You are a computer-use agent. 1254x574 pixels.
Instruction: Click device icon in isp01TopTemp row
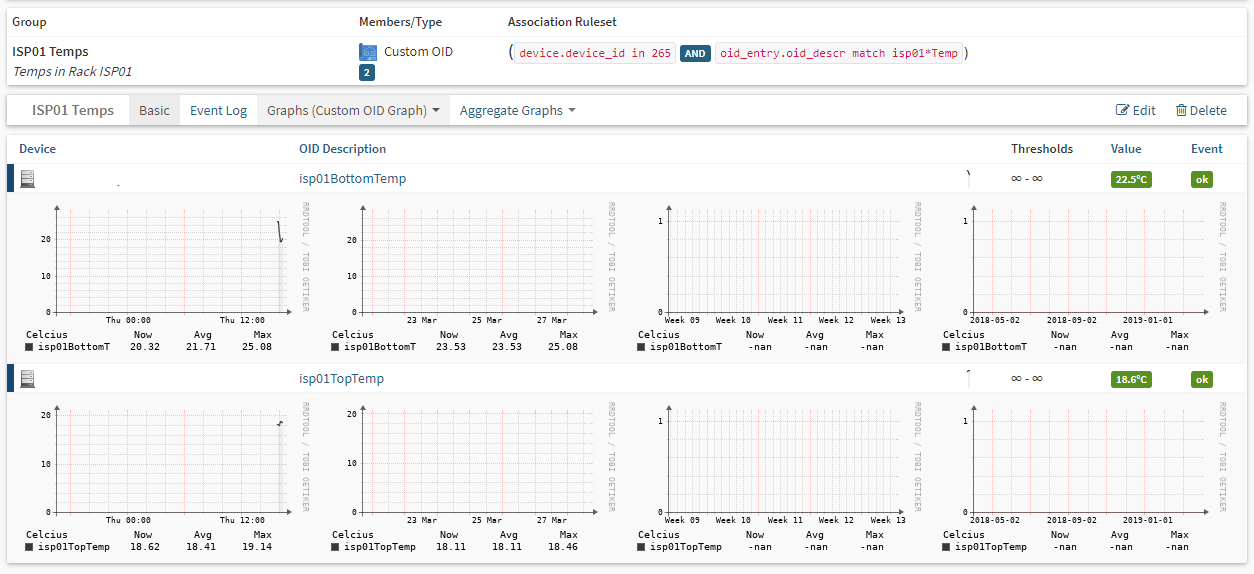click(27, 379)
